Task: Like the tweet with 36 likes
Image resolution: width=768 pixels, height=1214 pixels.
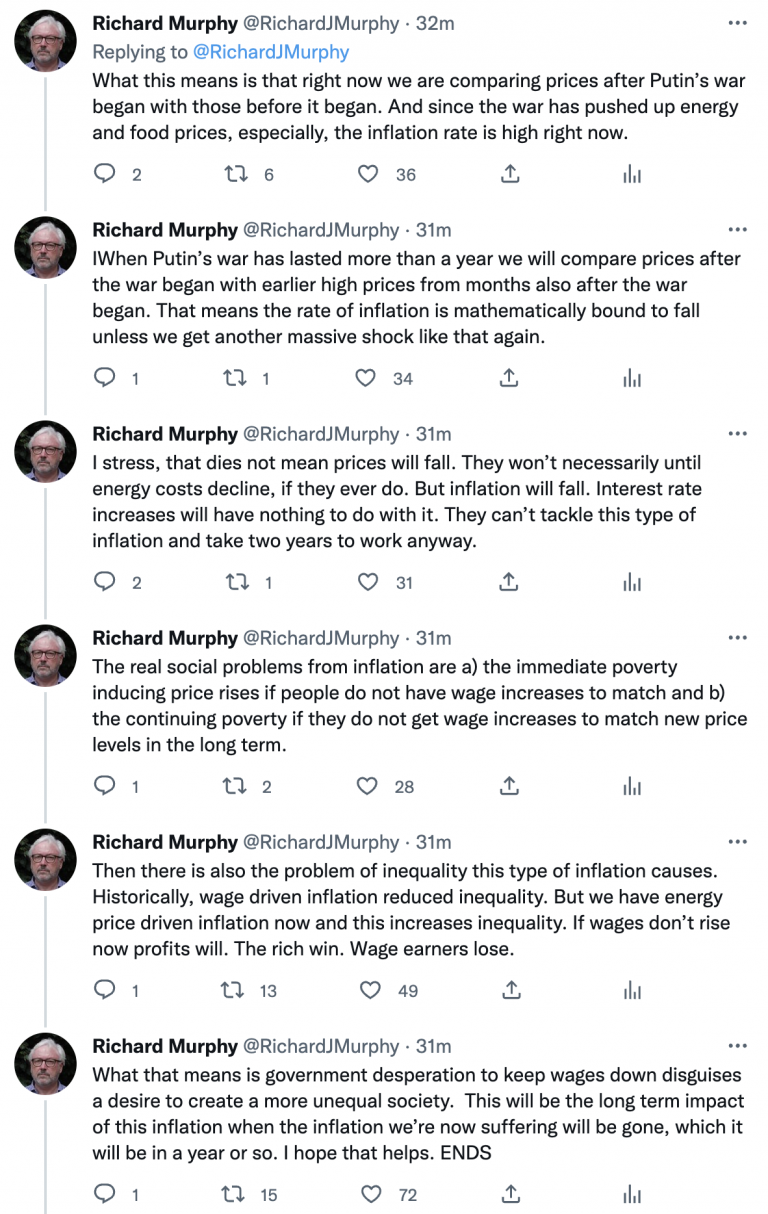Action: point(368,174)
